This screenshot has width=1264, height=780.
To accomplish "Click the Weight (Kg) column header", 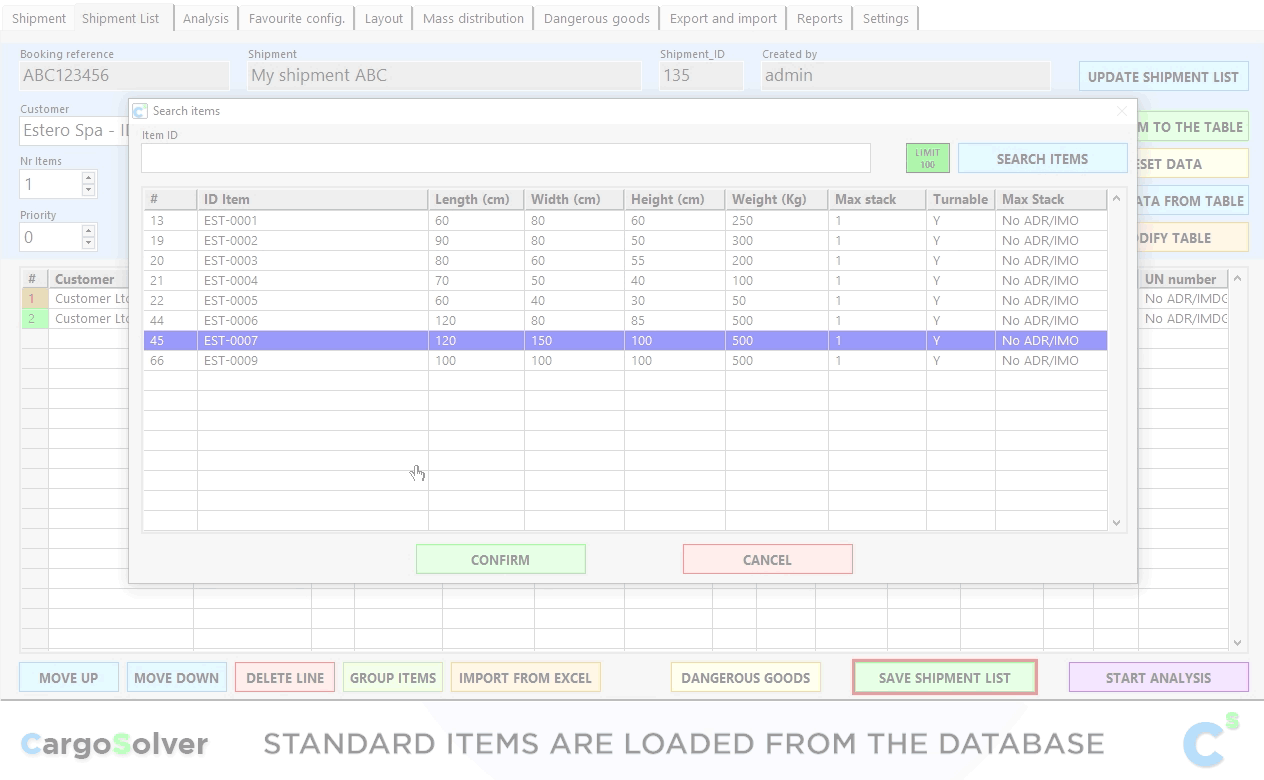I will point(775,199).
